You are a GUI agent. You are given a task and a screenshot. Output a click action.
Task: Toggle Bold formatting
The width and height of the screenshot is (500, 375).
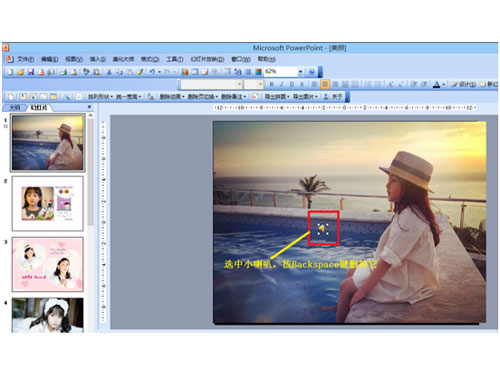[272, 84]
